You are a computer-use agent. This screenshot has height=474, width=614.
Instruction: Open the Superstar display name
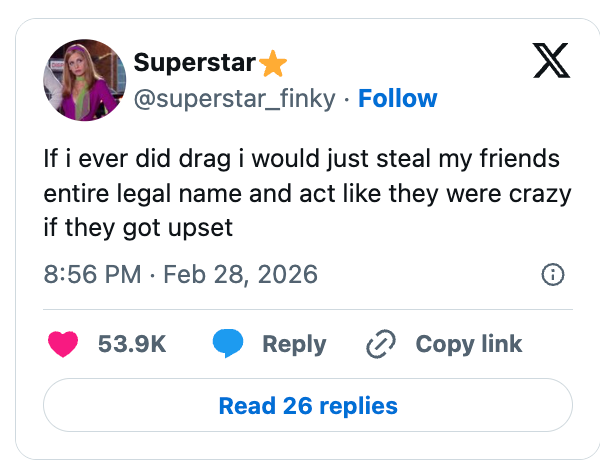pos(194,63)
